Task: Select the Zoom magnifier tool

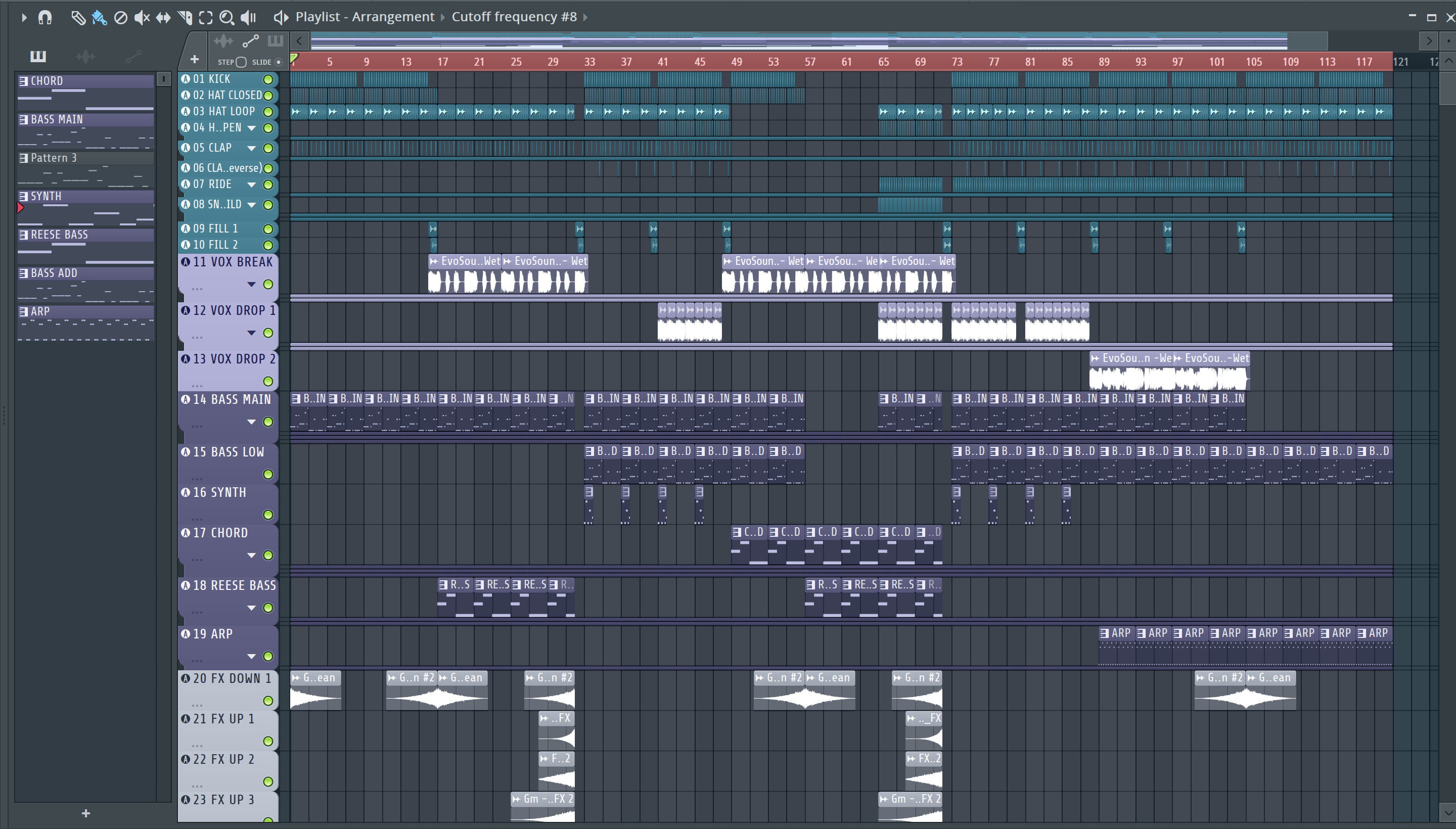Action: tap(226, 18)
